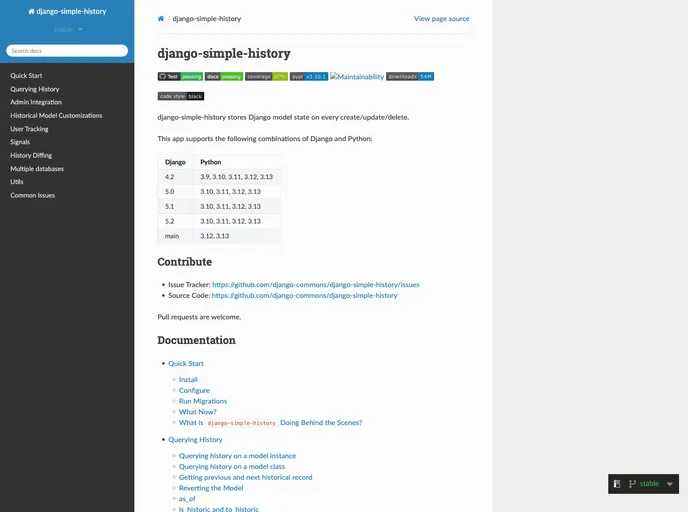This screenshot has width=688, height=512.
Task: Open Signals in the sidebar
Action: point(20,142)
